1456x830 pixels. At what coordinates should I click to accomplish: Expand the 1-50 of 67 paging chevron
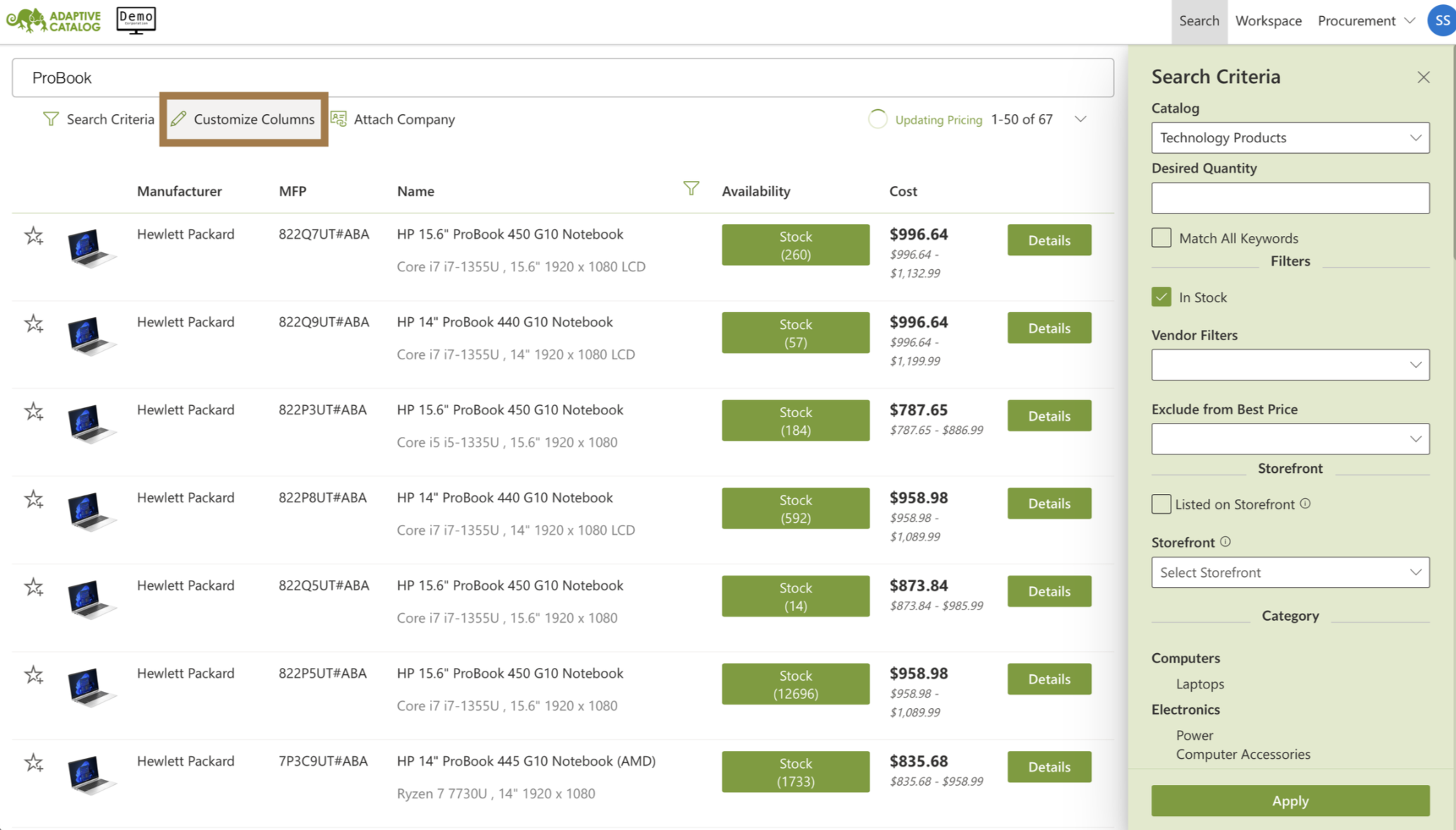point(1080,119)
